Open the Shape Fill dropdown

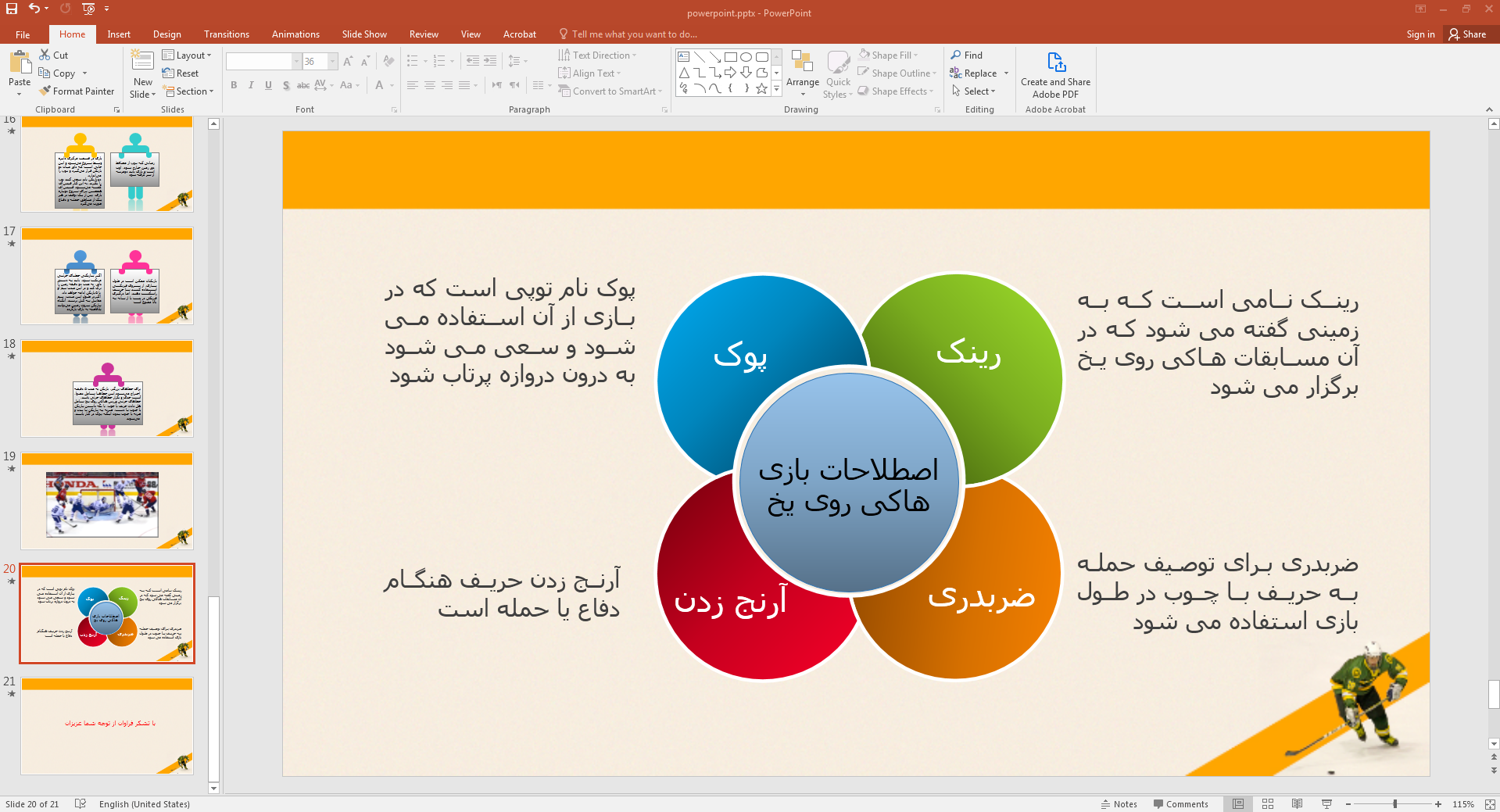888,55
